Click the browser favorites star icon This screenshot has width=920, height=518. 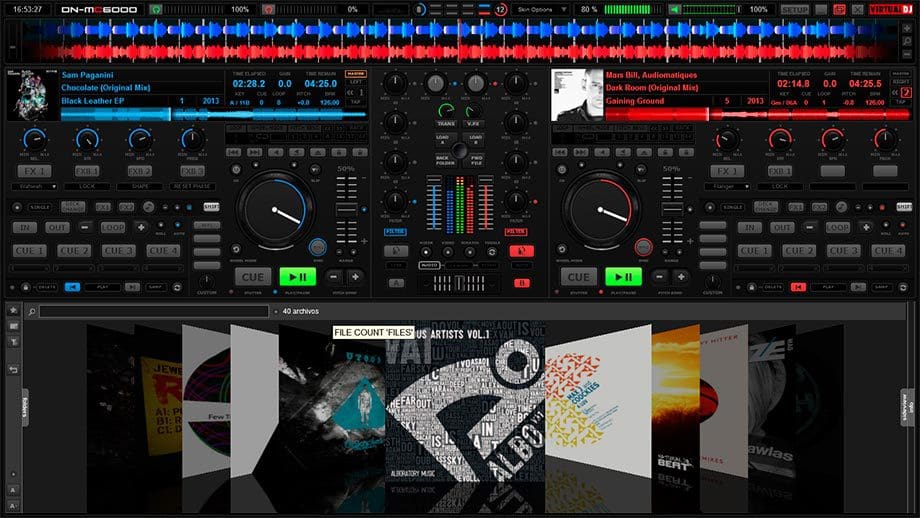click(13, 310)
